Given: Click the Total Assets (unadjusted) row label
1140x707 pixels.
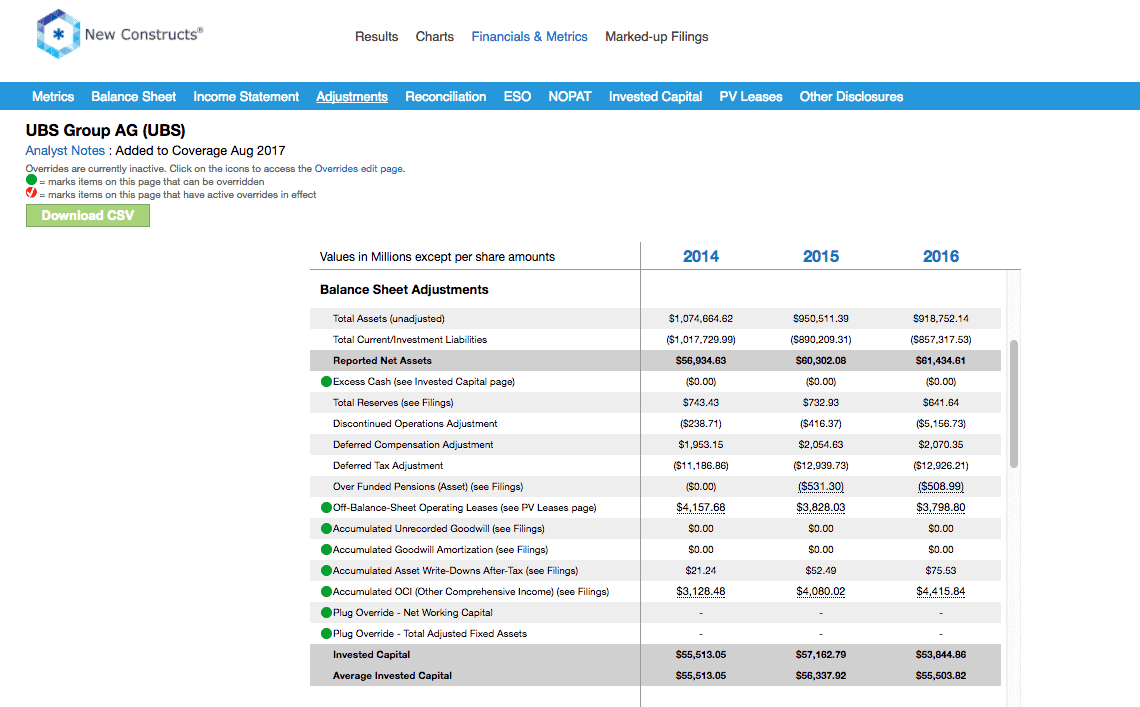Looking at the screenshot, I should (x=388, y=319).
